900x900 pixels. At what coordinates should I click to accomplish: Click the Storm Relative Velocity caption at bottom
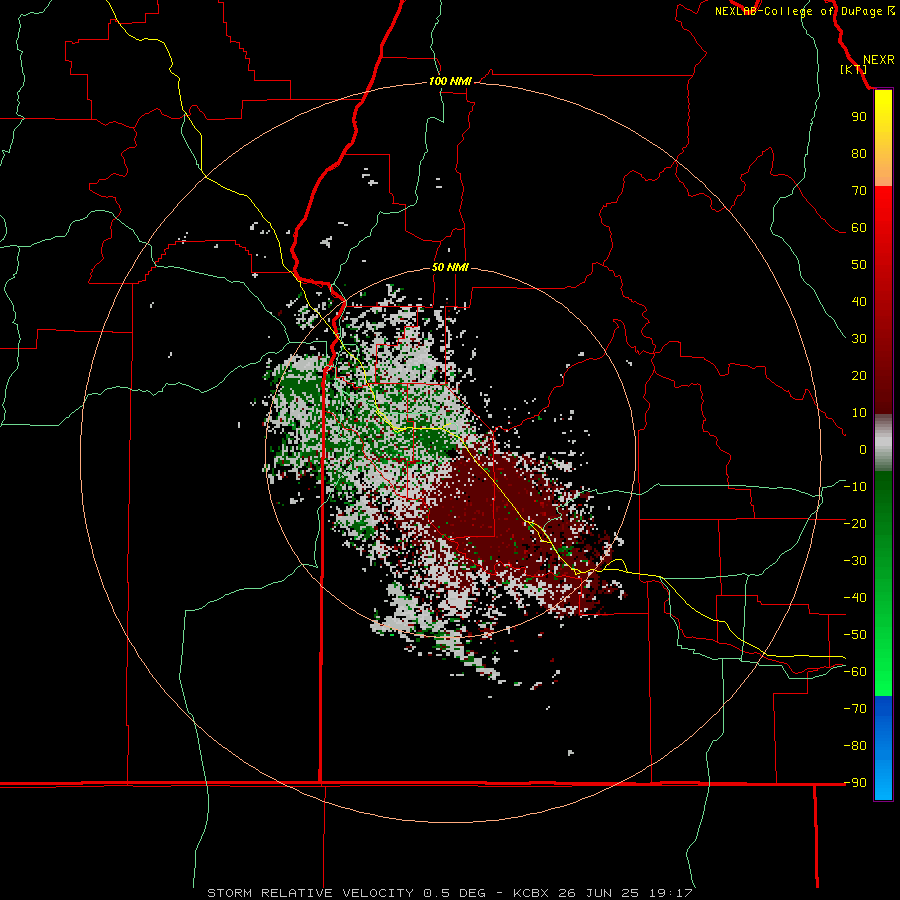coord(449,893)
